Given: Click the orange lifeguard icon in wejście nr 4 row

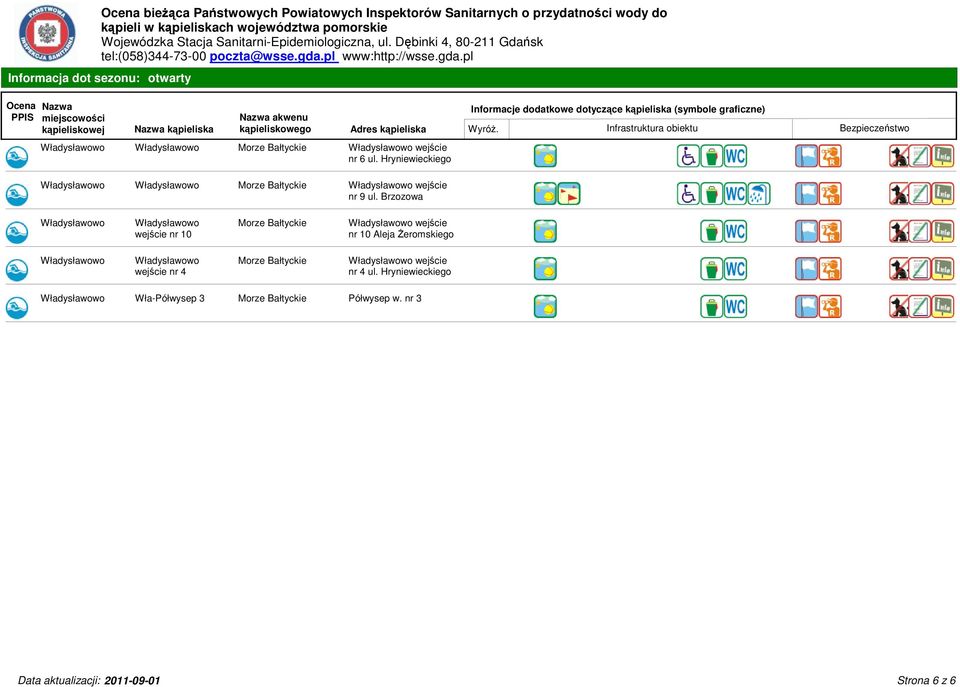Looking at the screenshot, I should pos(830,269).
